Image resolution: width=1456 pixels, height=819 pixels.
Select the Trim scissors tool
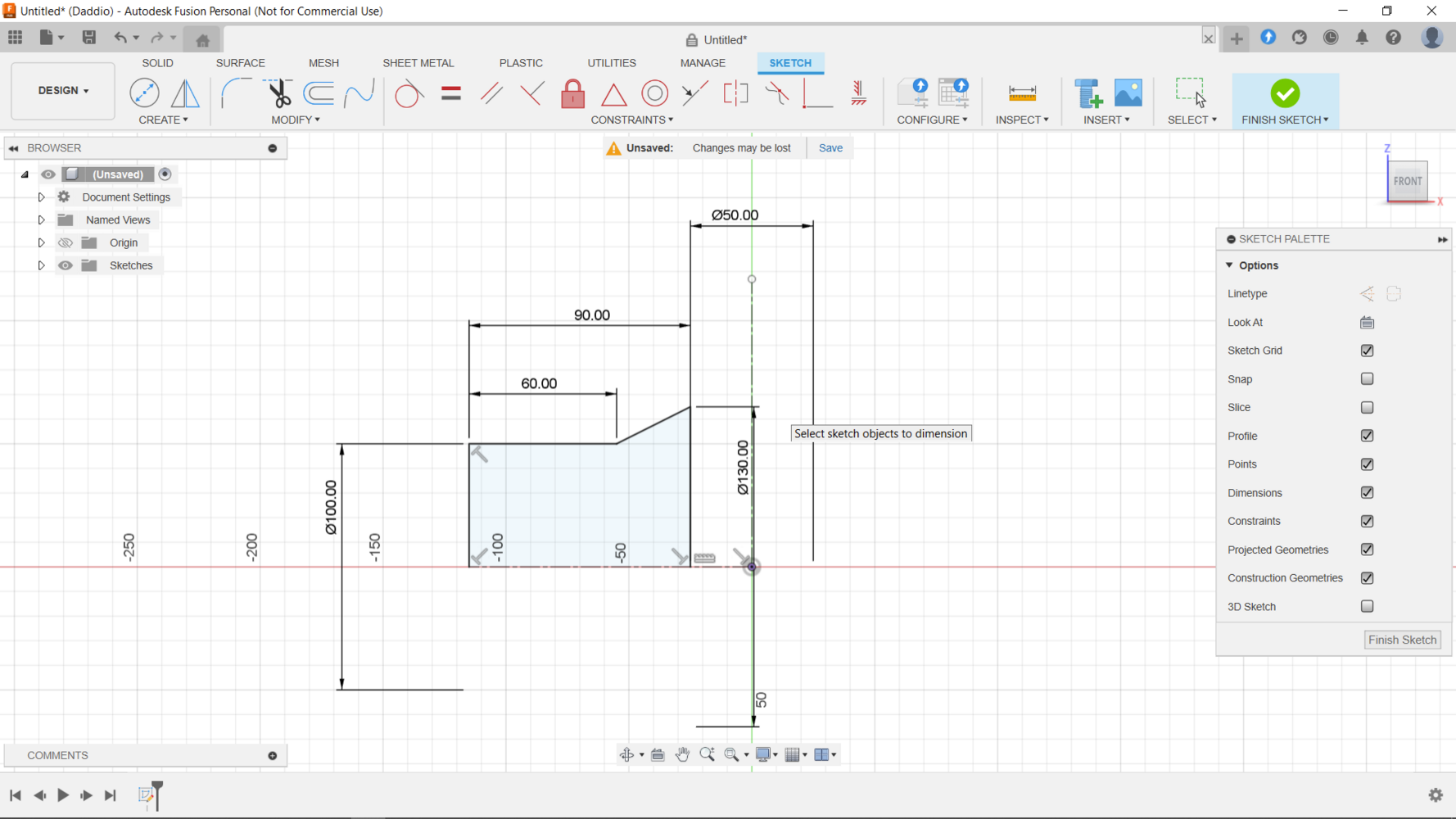(278, 93)
